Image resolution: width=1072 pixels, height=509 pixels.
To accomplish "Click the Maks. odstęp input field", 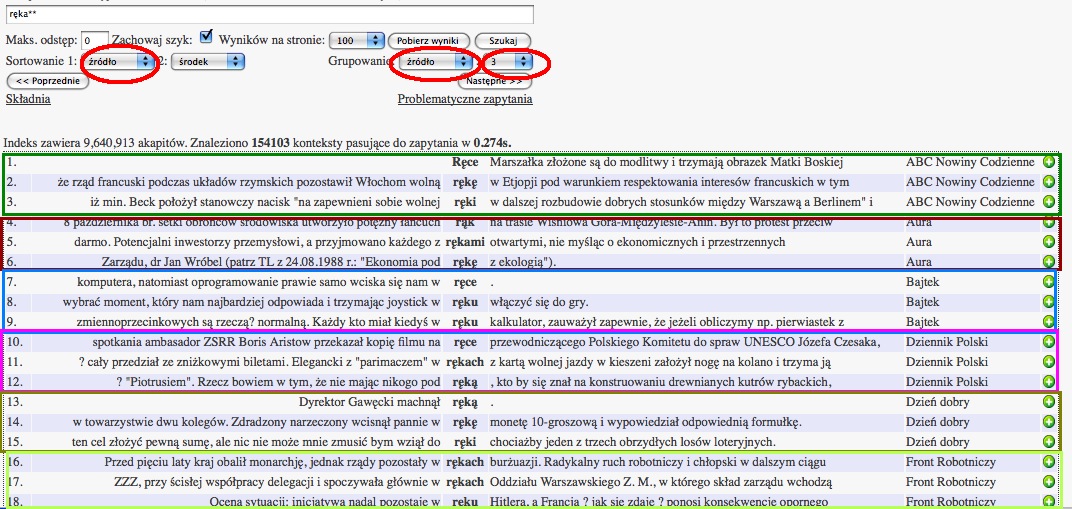I will coord(95,40).
